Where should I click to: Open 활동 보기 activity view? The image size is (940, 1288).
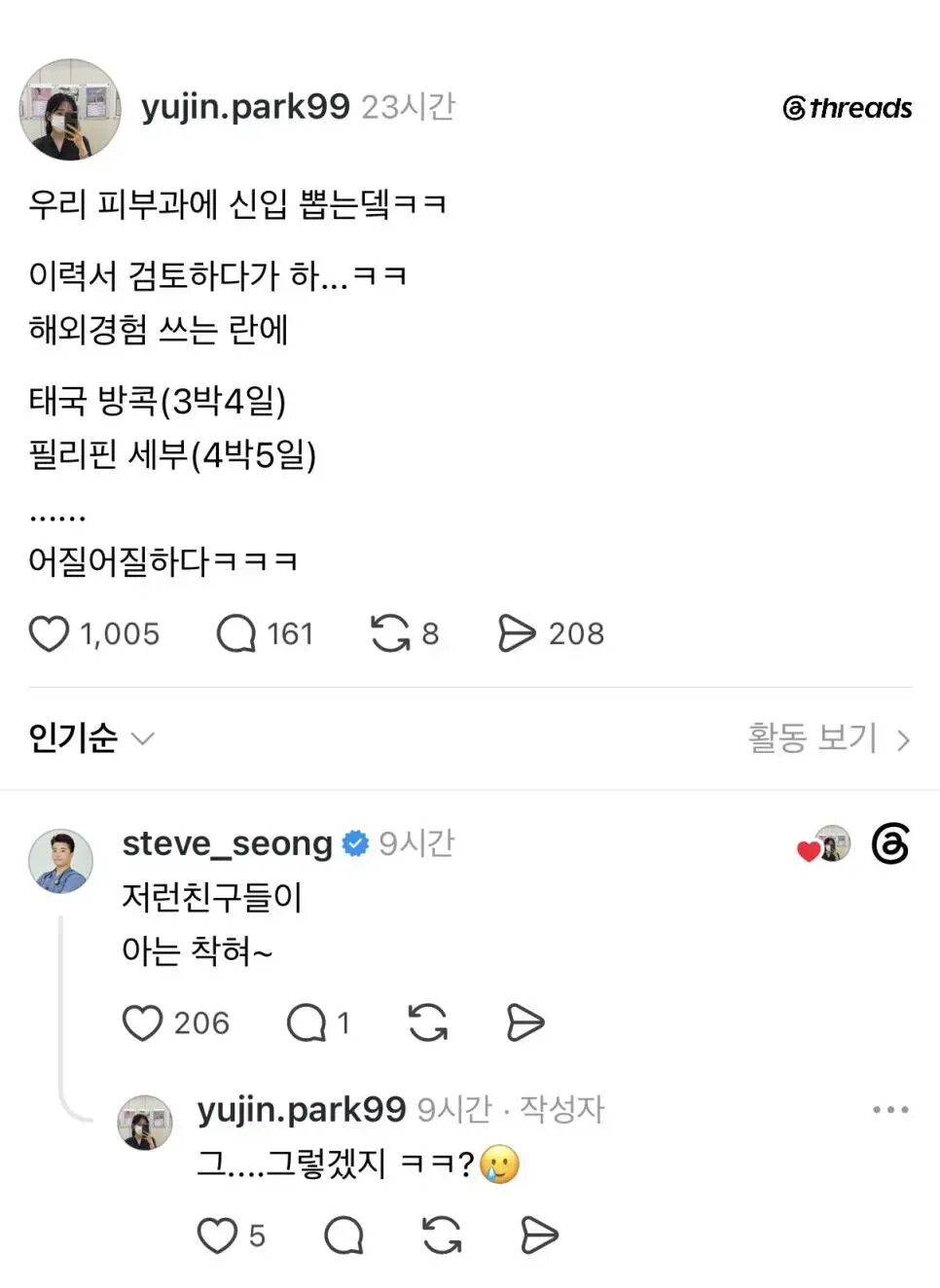[x=813, y=738]
